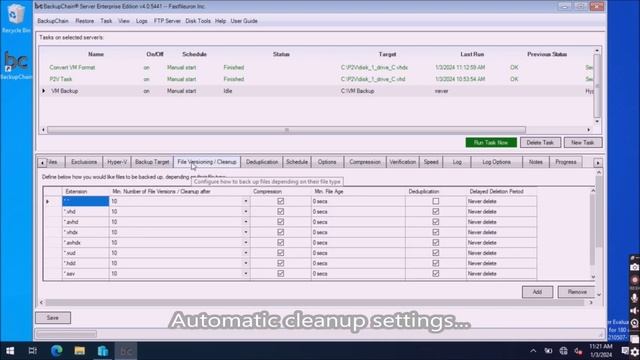Click task list scrollbar right arrow

[588, 130]
